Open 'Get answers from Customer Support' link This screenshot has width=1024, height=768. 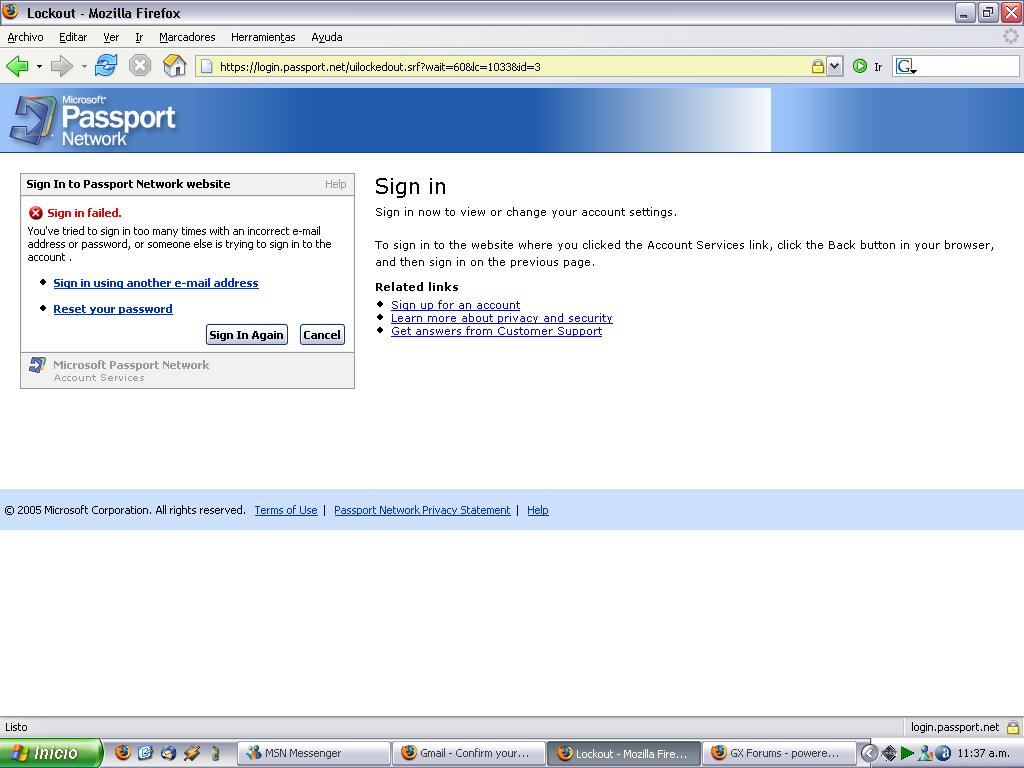click(x=496, y=331)
